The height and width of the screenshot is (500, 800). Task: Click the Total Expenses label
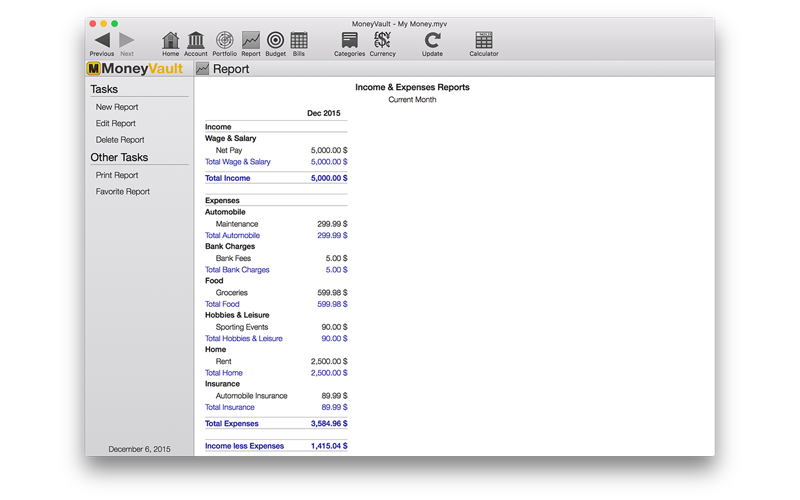click(x=232, y=423)
